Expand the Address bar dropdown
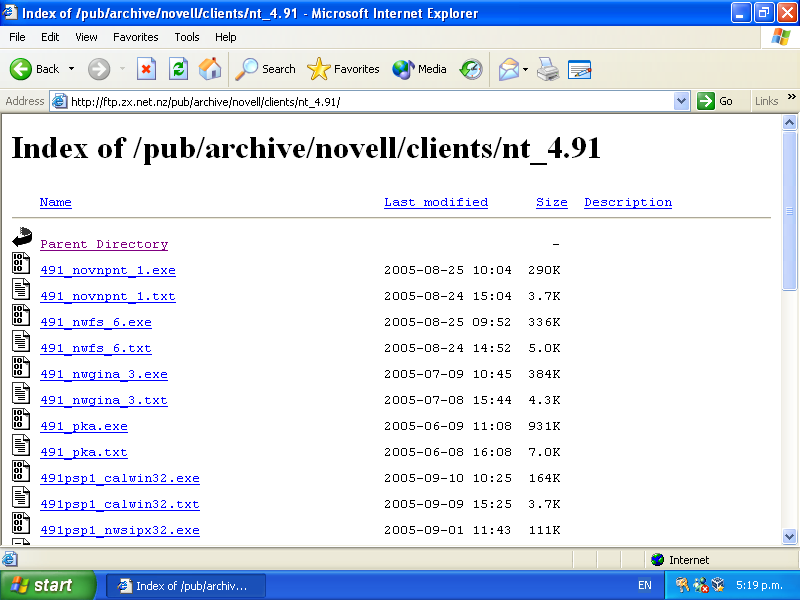Viewport: 800px width, 600px height. point(681,101)
